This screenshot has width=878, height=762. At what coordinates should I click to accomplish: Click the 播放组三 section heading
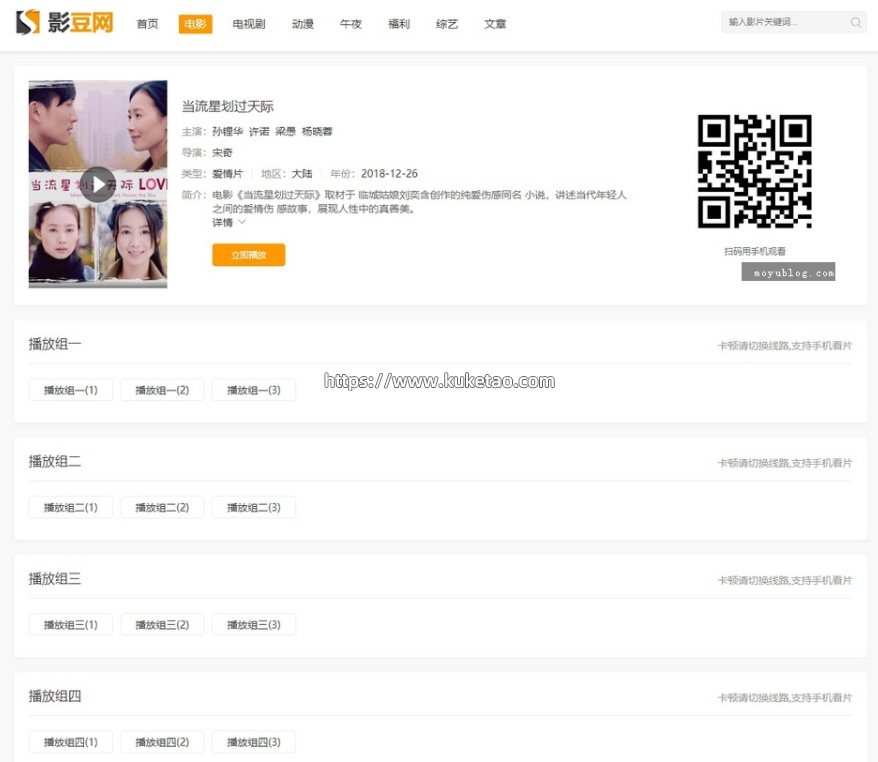pos(55,578)
